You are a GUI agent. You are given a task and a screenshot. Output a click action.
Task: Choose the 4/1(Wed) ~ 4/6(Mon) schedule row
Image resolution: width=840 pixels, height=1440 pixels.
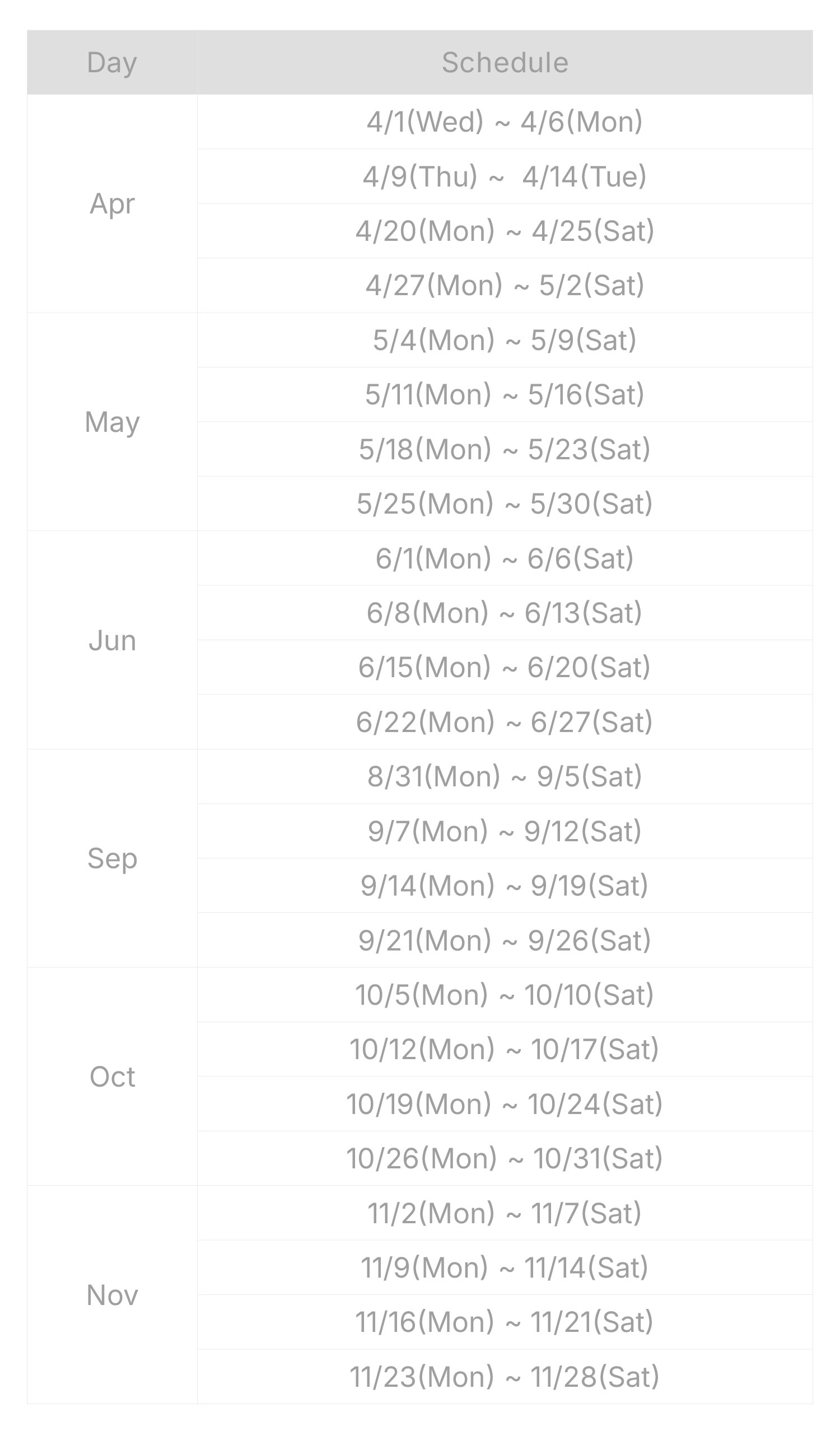[505, 122]
